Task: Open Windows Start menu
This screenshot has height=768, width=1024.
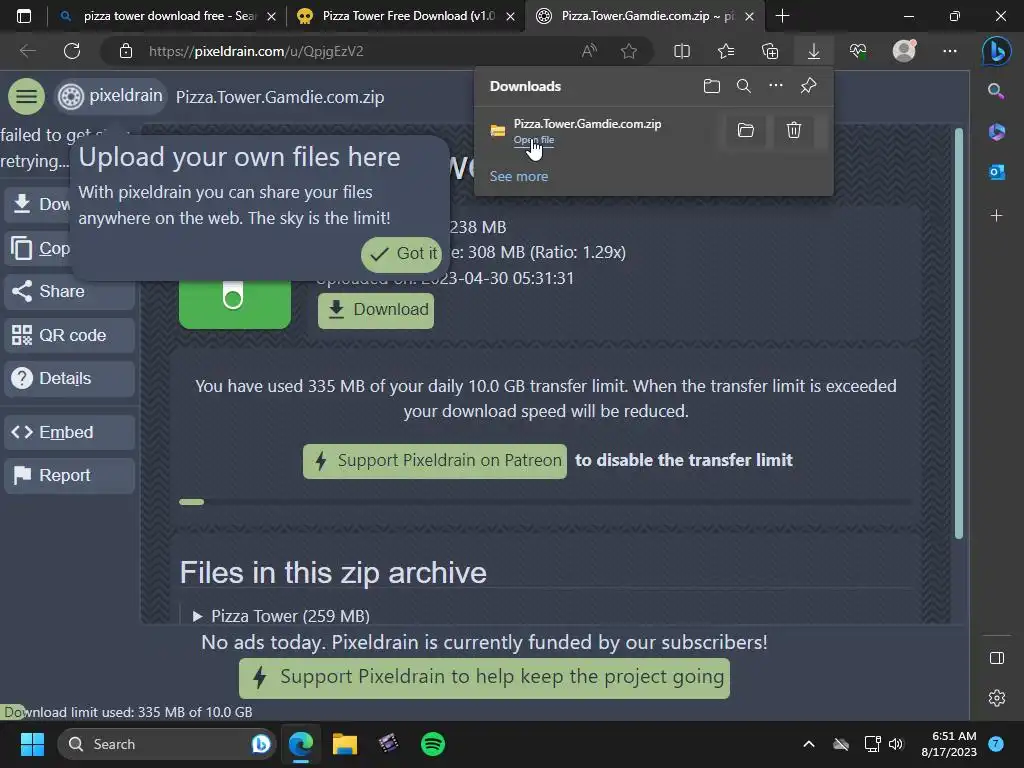Action: click(x=32, y=744)
